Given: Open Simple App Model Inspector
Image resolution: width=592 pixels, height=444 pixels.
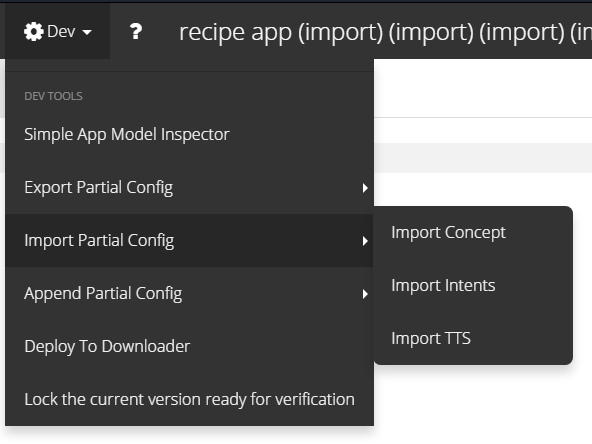Looking at the screenshot, I should (127, 134).
